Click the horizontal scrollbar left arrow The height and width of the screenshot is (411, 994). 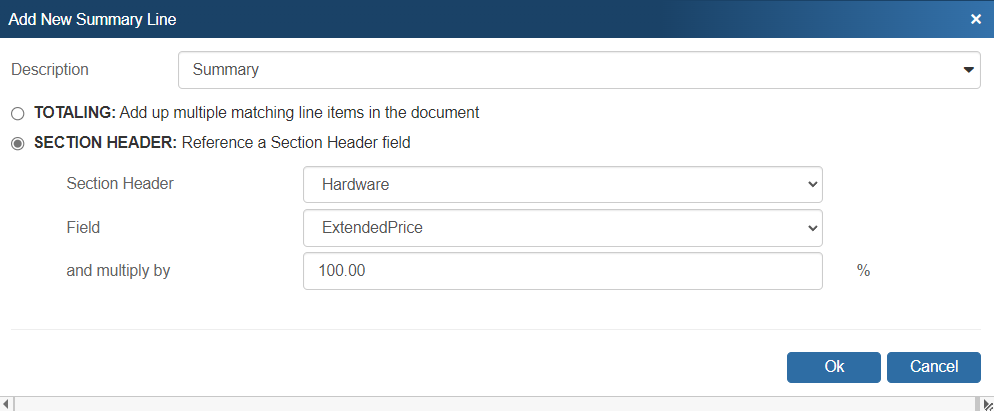tap(6, 403)
